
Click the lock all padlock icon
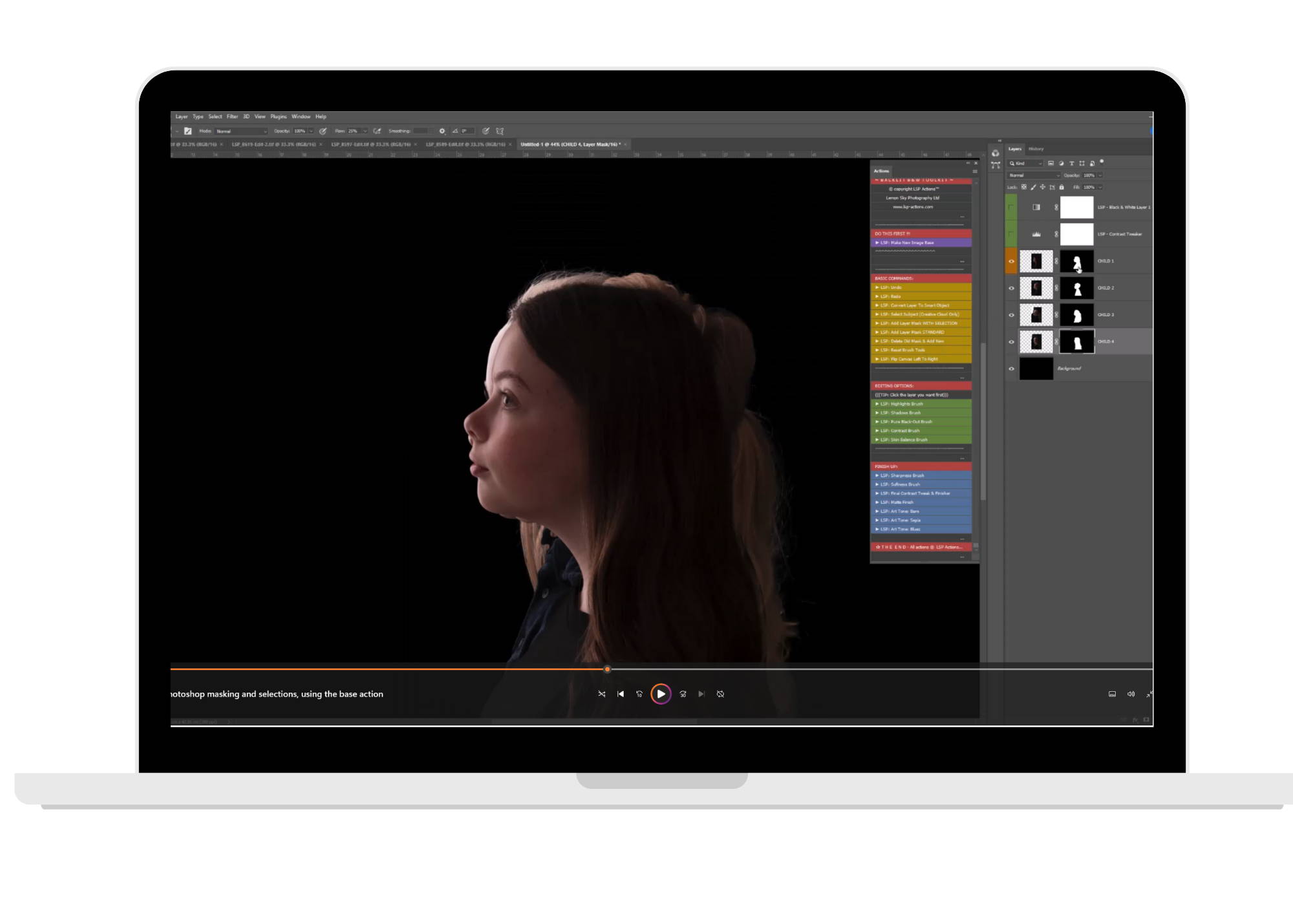pos(1062,188)
